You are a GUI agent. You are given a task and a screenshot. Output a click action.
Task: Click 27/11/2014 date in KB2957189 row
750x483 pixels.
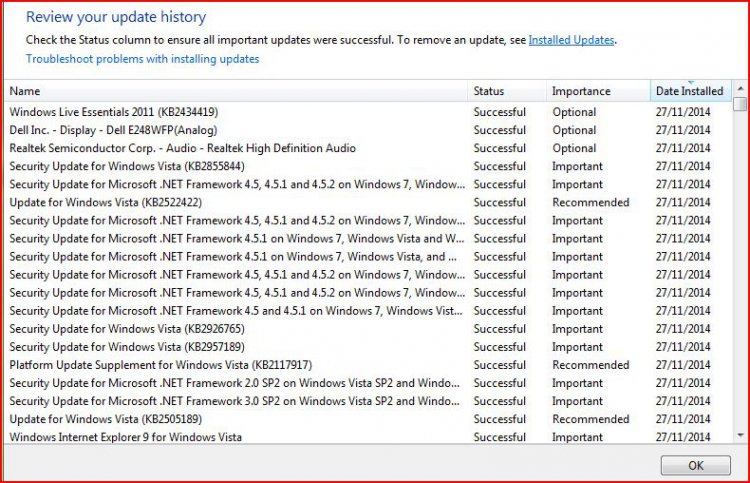683,347
